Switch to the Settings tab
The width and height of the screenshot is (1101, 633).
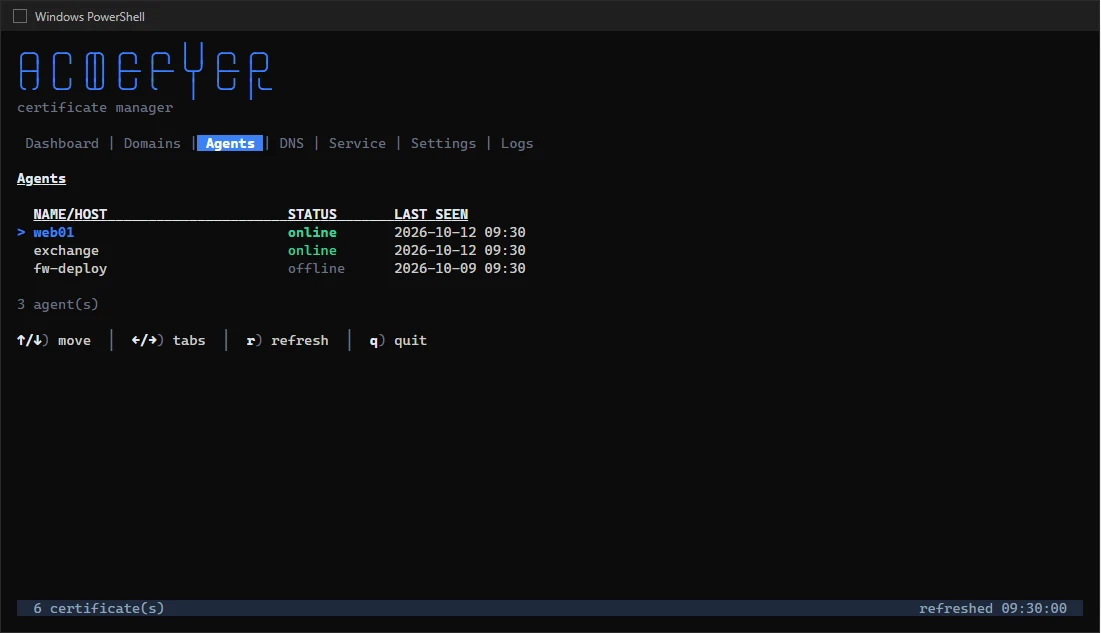(x=443, y=143)
